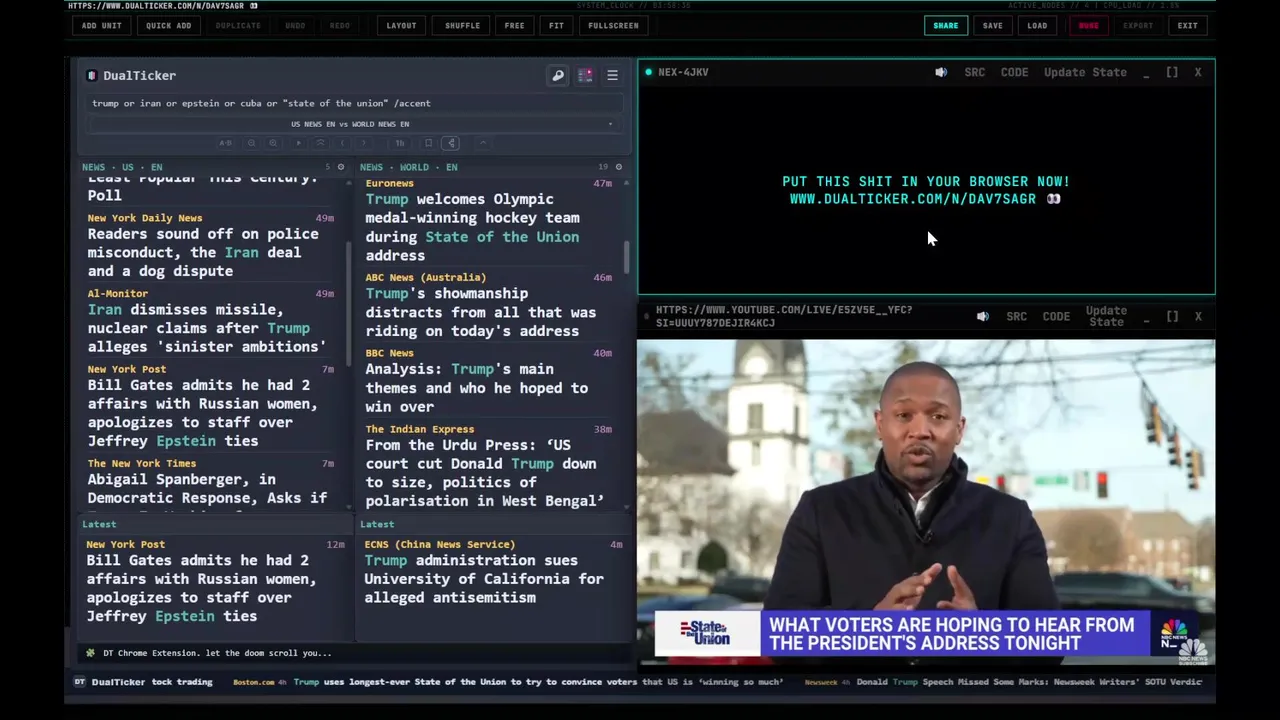Click the zoom out magnifier icon

point(252,143)
